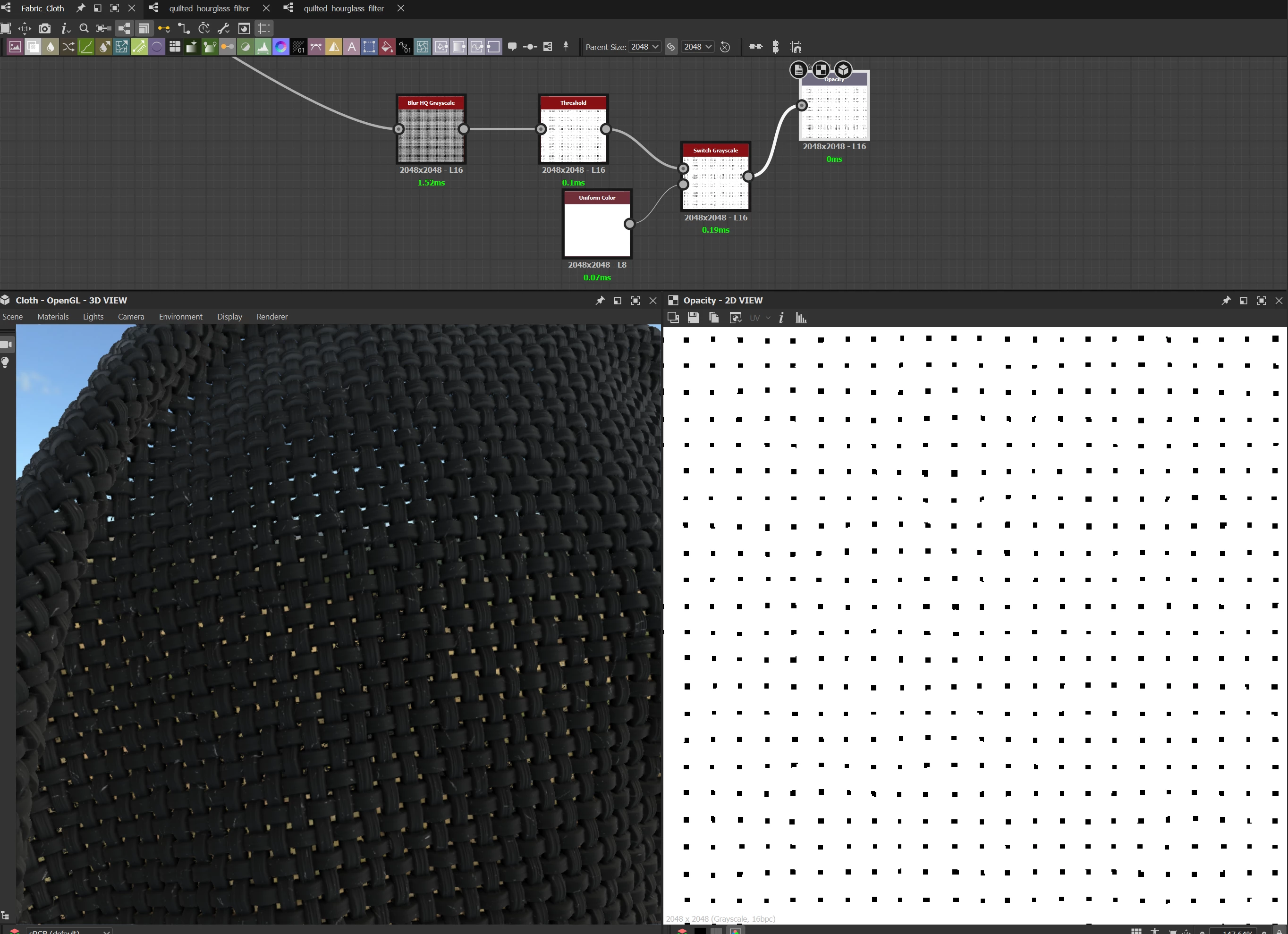Pin the Opacity 2D view panel
Image resolution: width=1288 pixels, height=934 pixels.
click(1226, 300)
